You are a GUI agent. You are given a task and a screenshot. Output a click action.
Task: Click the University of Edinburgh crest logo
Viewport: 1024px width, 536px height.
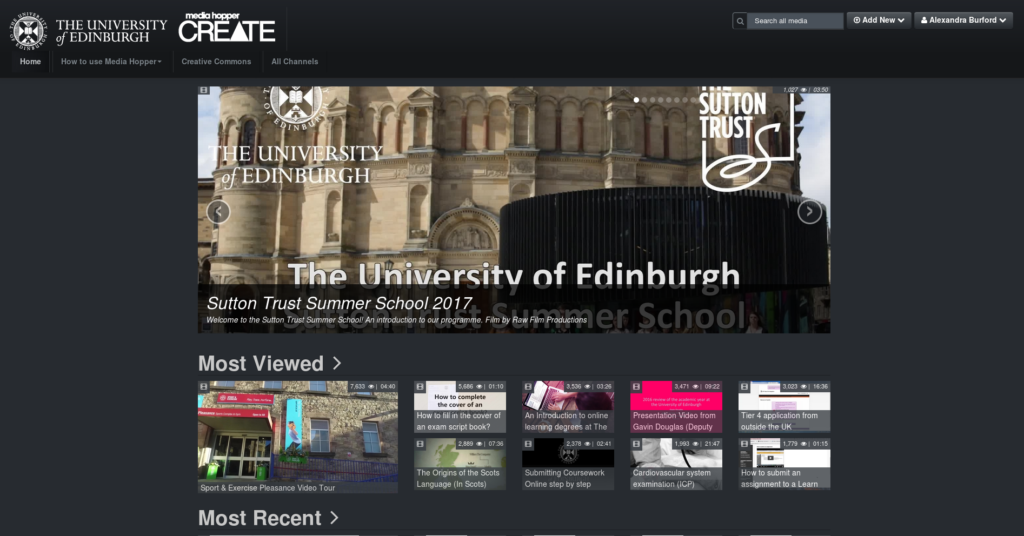(28, 31)
